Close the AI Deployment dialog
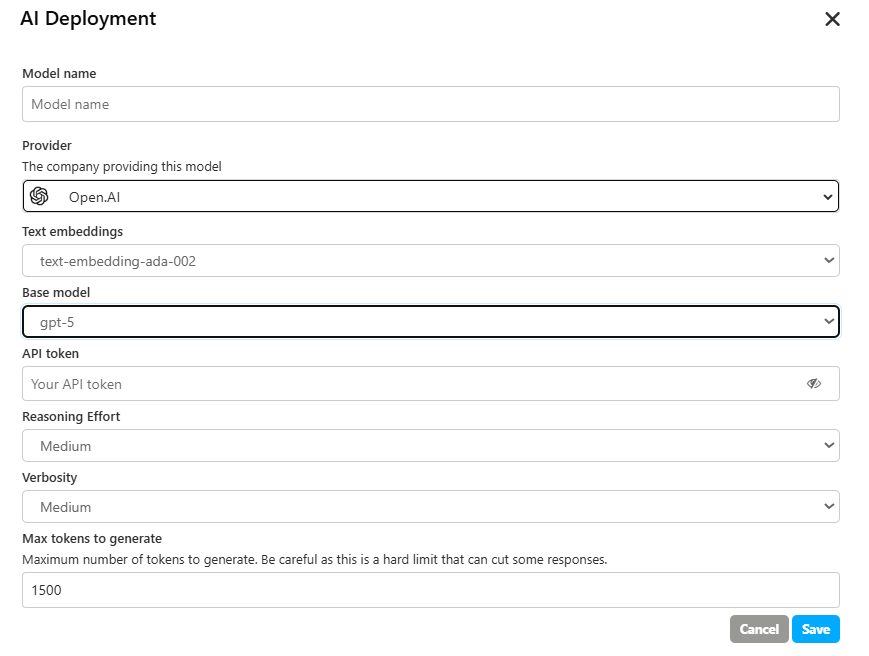The width and height of the screenshot is (869, 656). (832, 19)
